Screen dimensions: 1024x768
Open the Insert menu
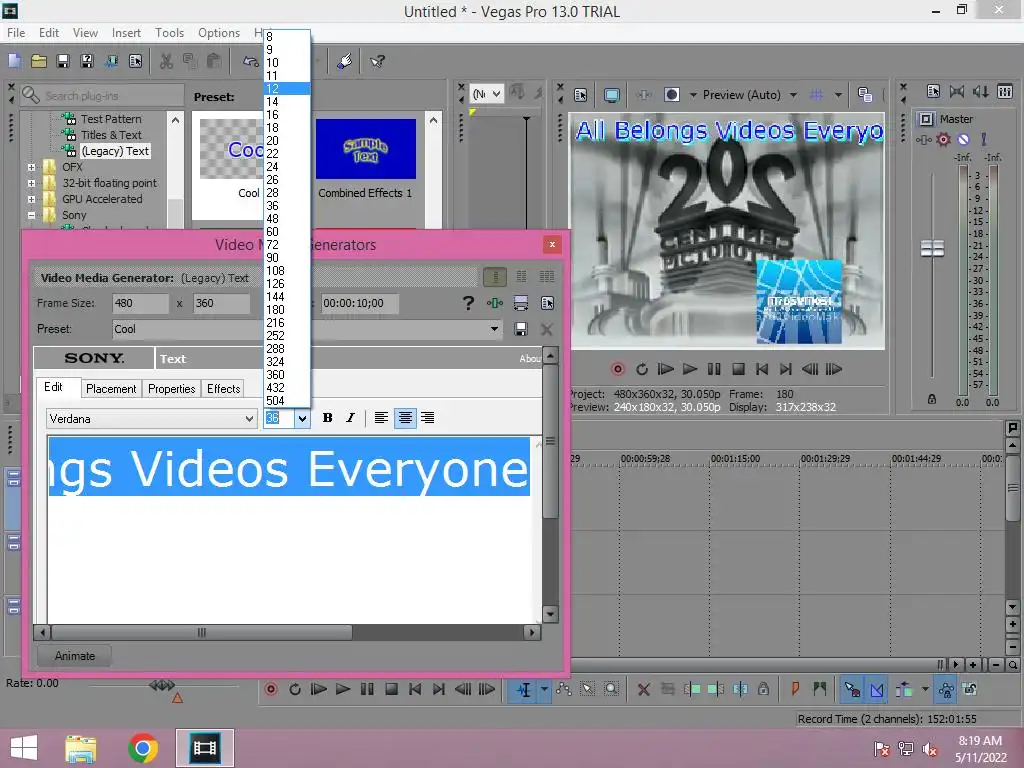click(126, 33)
